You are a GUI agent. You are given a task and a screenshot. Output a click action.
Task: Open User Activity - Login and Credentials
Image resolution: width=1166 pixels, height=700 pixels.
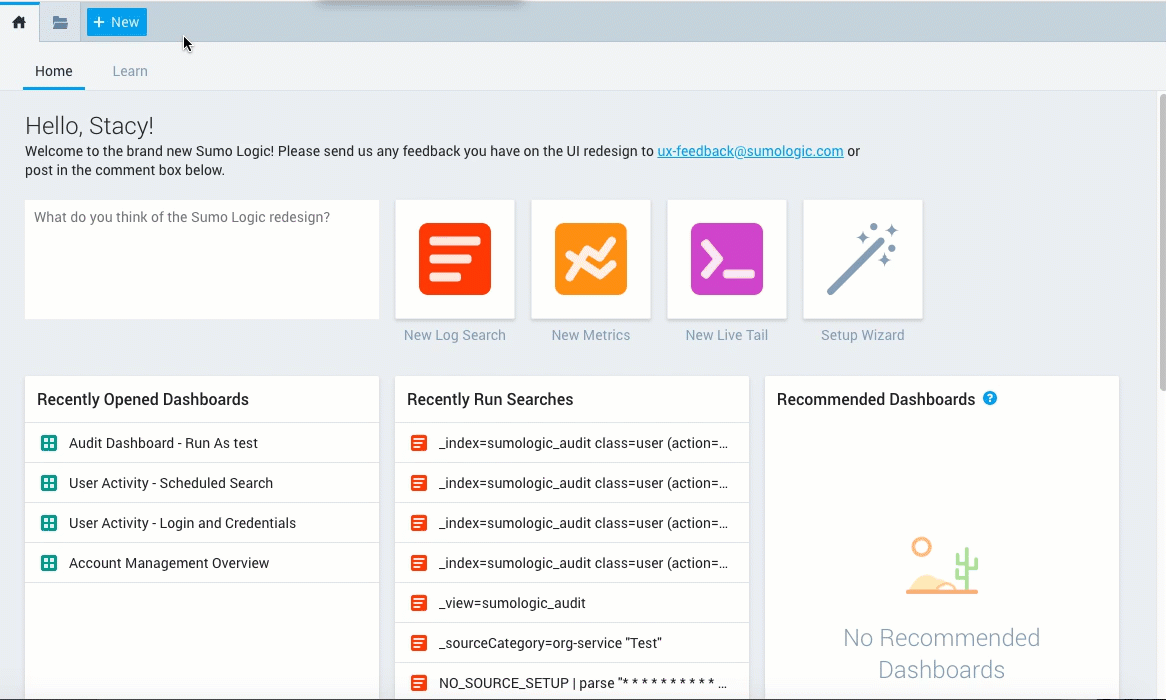[182, 523]
